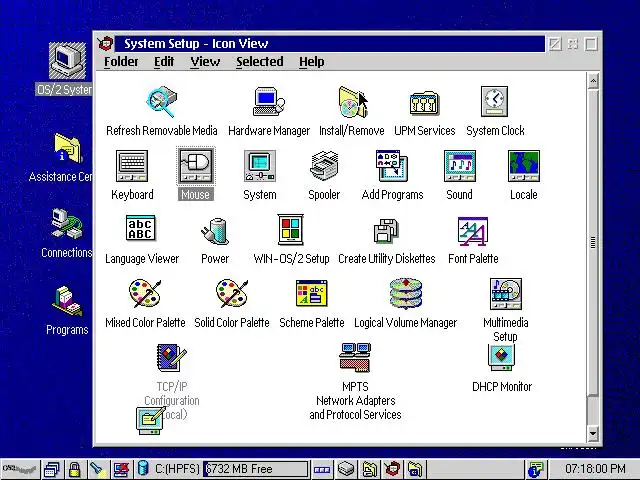Click the C:(HPFS) drive label
This screenshot has height=480, width=640.
pos(177,469)
